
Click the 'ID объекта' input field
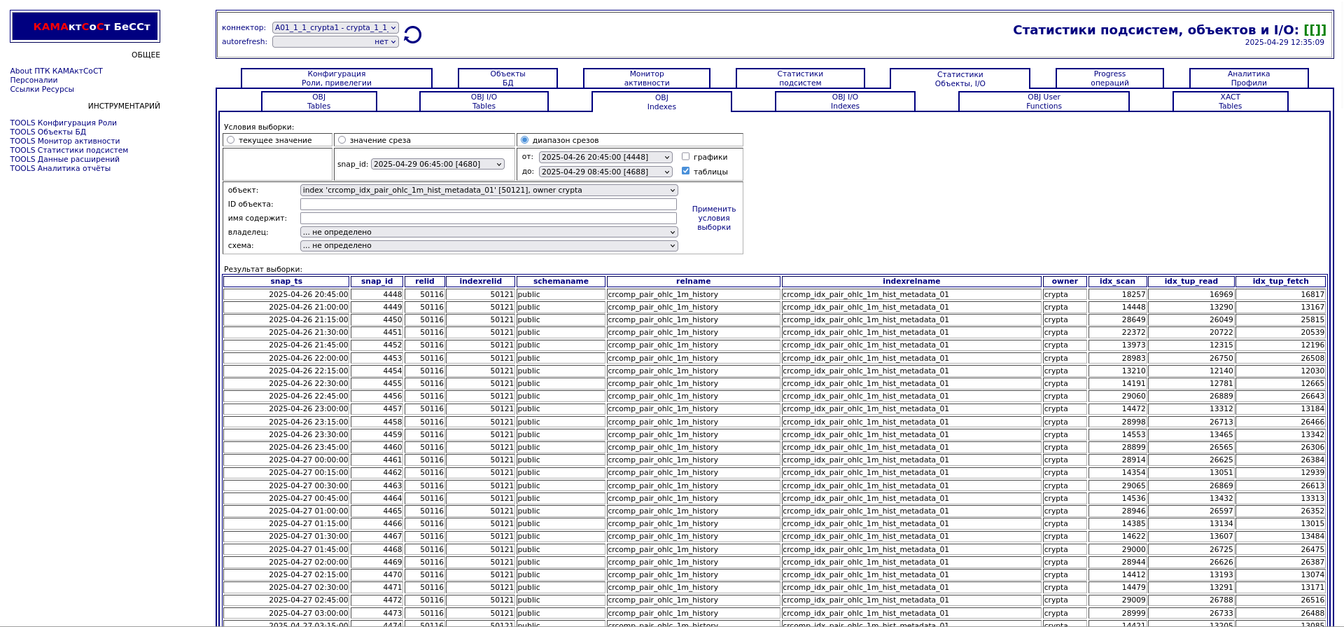(488, 204)
